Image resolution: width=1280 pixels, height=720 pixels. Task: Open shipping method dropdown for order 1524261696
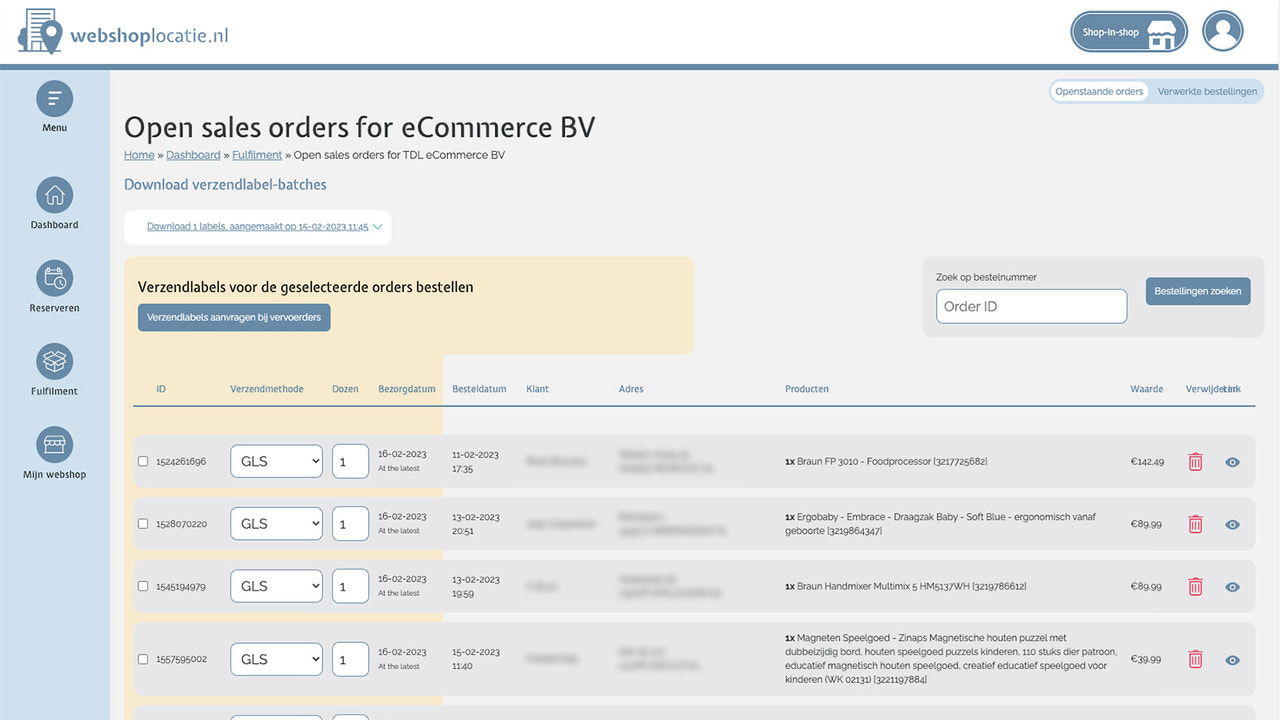coord(277,461)
